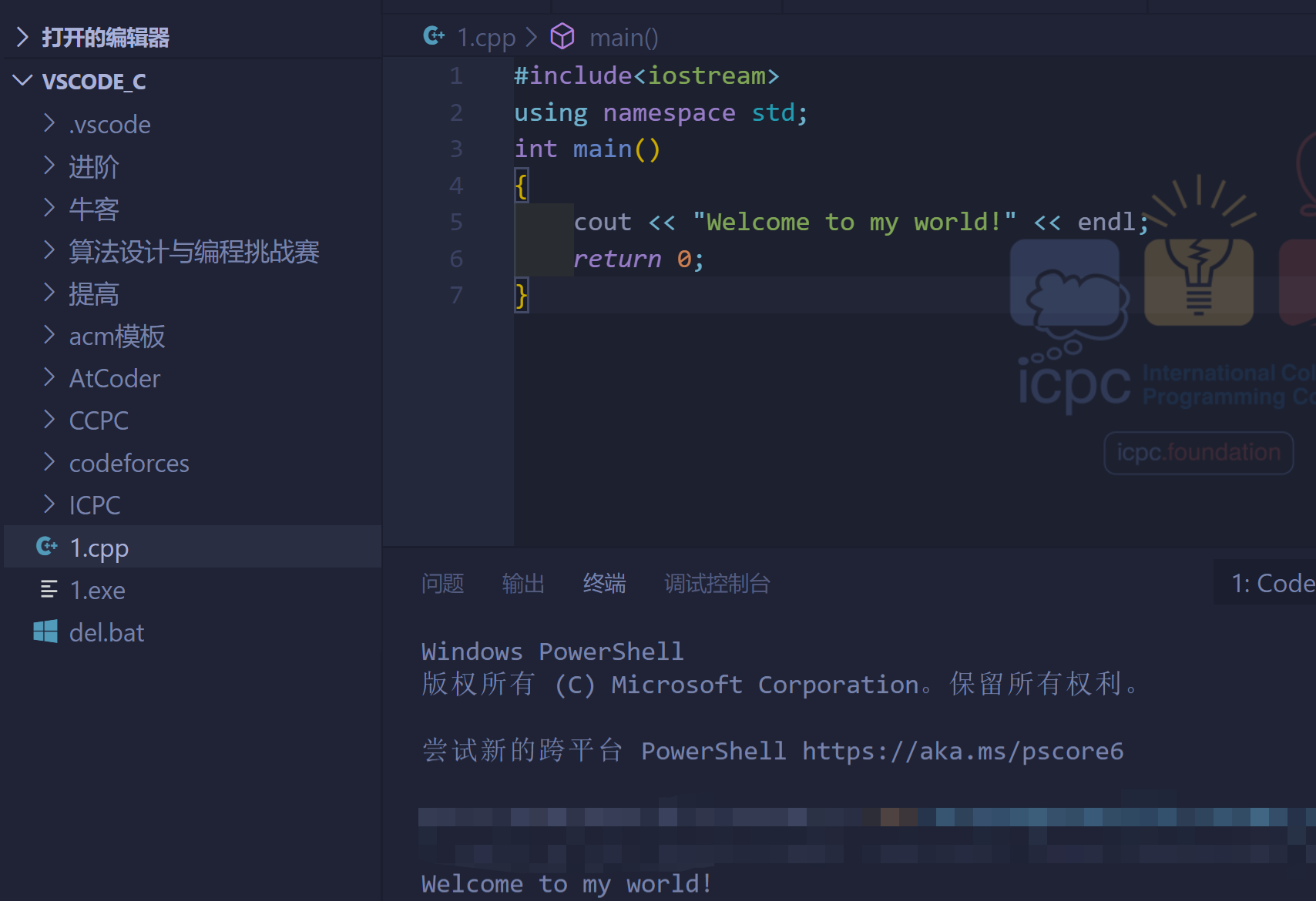Expand the 牛客 folder chevron

[x=49, y=208]
